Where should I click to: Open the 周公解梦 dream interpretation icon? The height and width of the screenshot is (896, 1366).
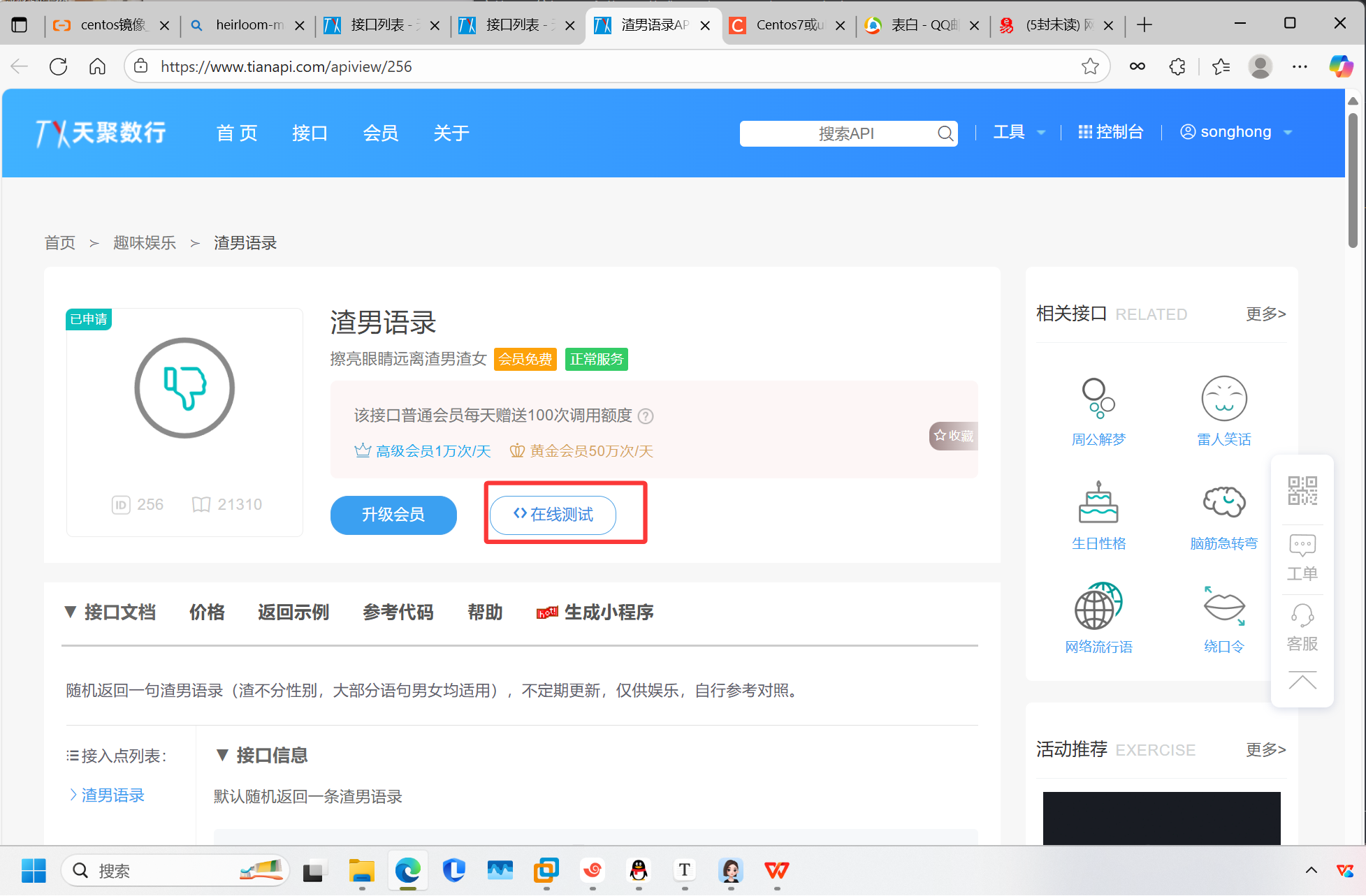[x=1098, y=399]
